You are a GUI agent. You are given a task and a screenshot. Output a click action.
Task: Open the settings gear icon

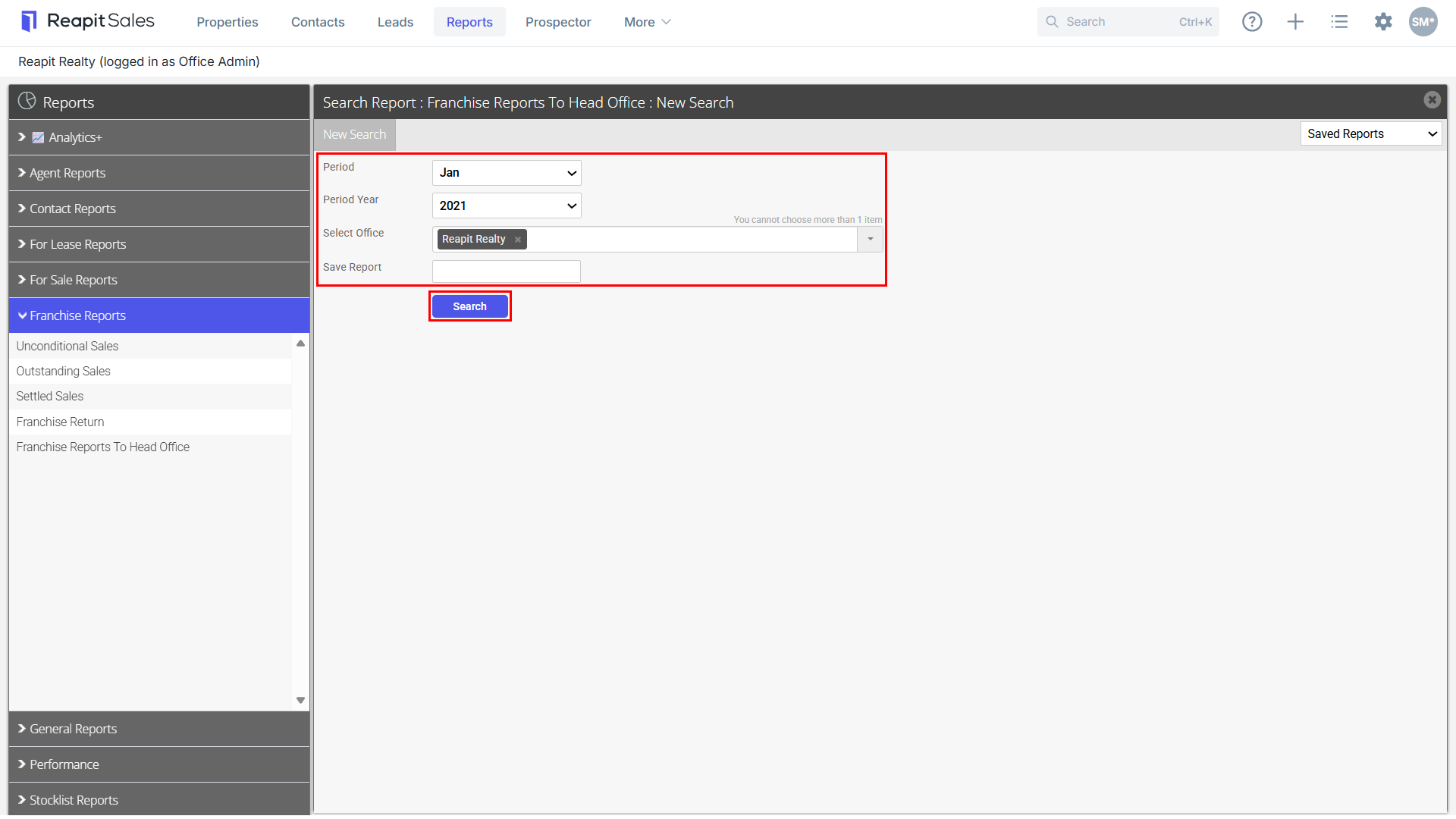click(1383, 22)
